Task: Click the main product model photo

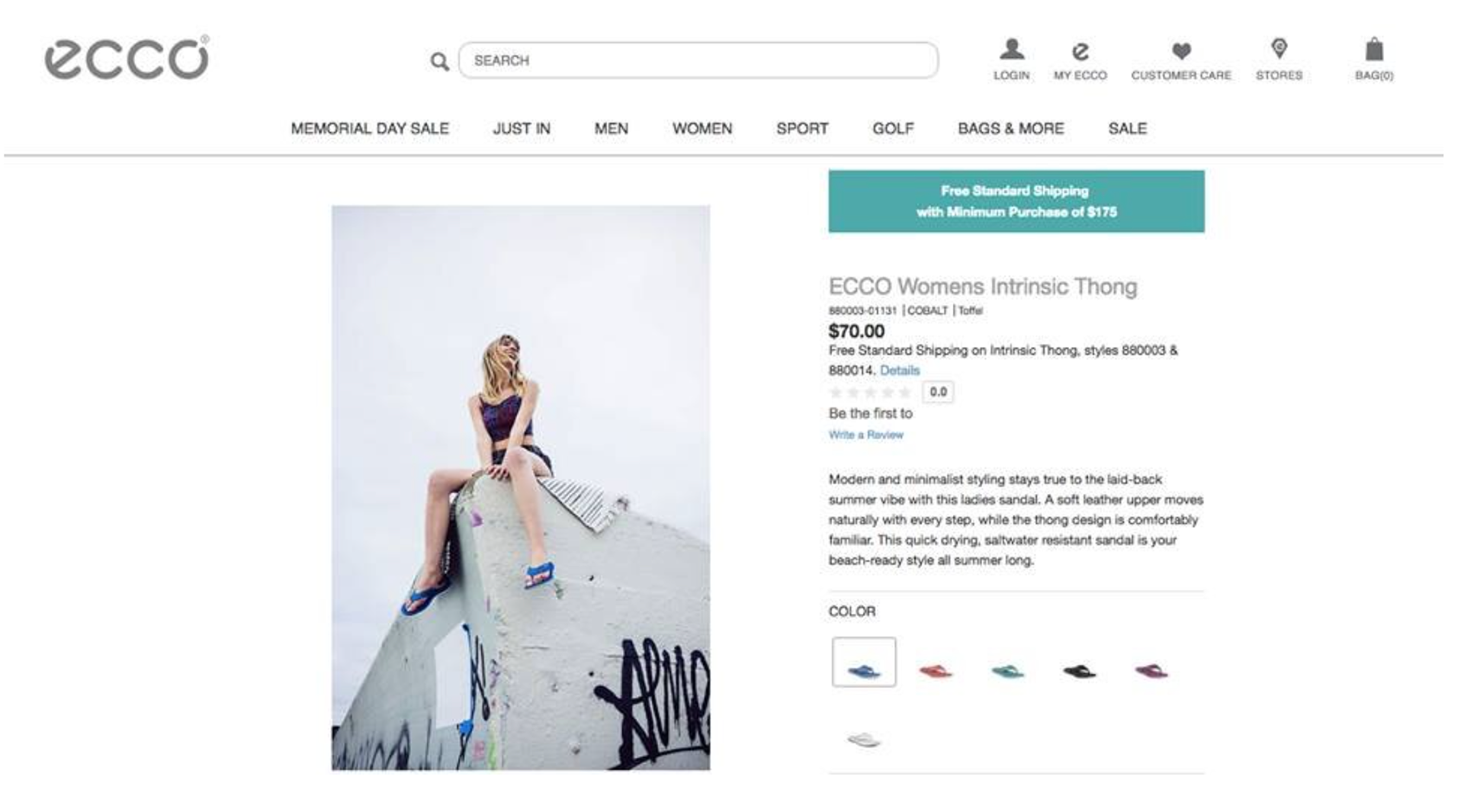Action: tap(521, 488)
